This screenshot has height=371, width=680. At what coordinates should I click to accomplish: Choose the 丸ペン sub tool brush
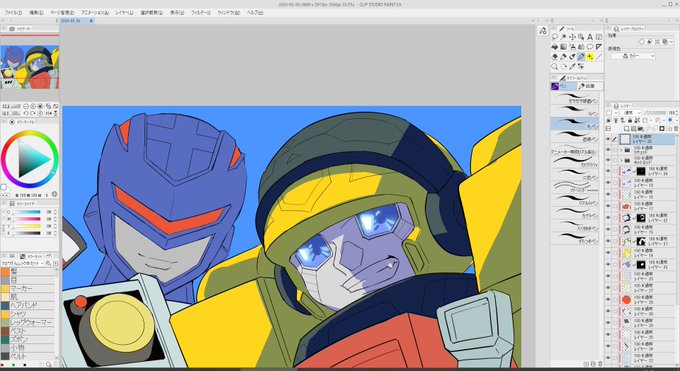[x=575, y=123]
